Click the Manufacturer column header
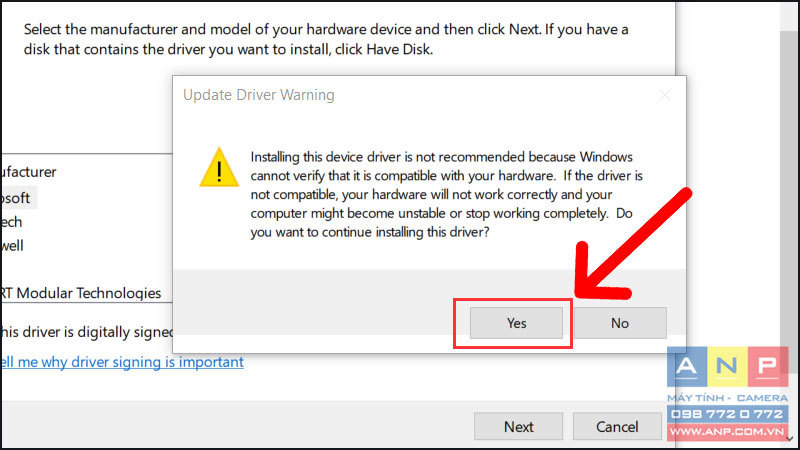Image resolution: width=800 pixels, height=450 pixels. pos(29,172)
